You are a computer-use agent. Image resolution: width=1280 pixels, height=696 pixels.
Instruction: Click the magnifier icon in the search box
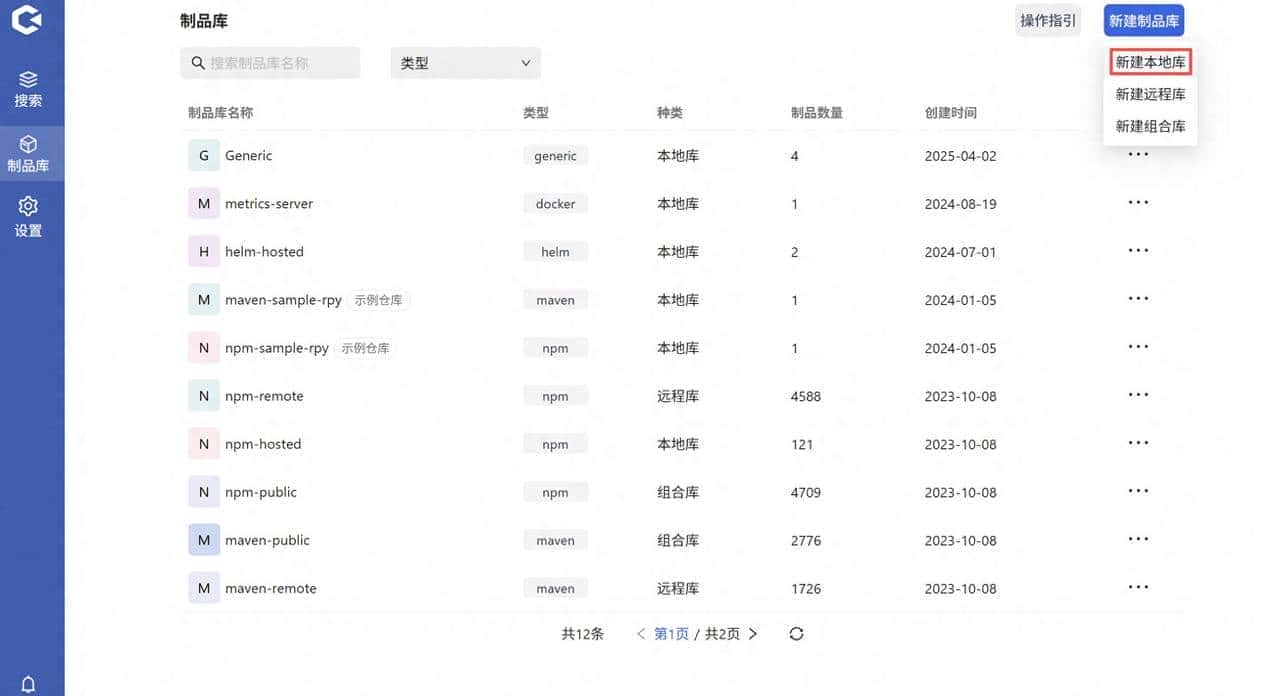click(198, 62)
